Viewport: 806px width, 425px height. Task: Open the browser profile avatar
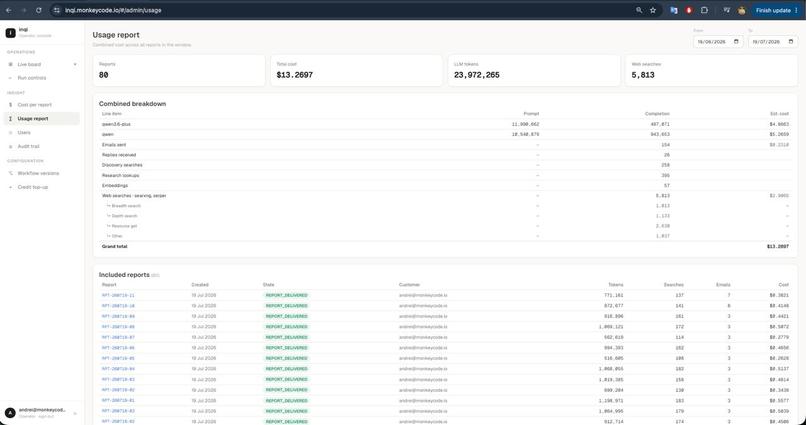point(742,10)
